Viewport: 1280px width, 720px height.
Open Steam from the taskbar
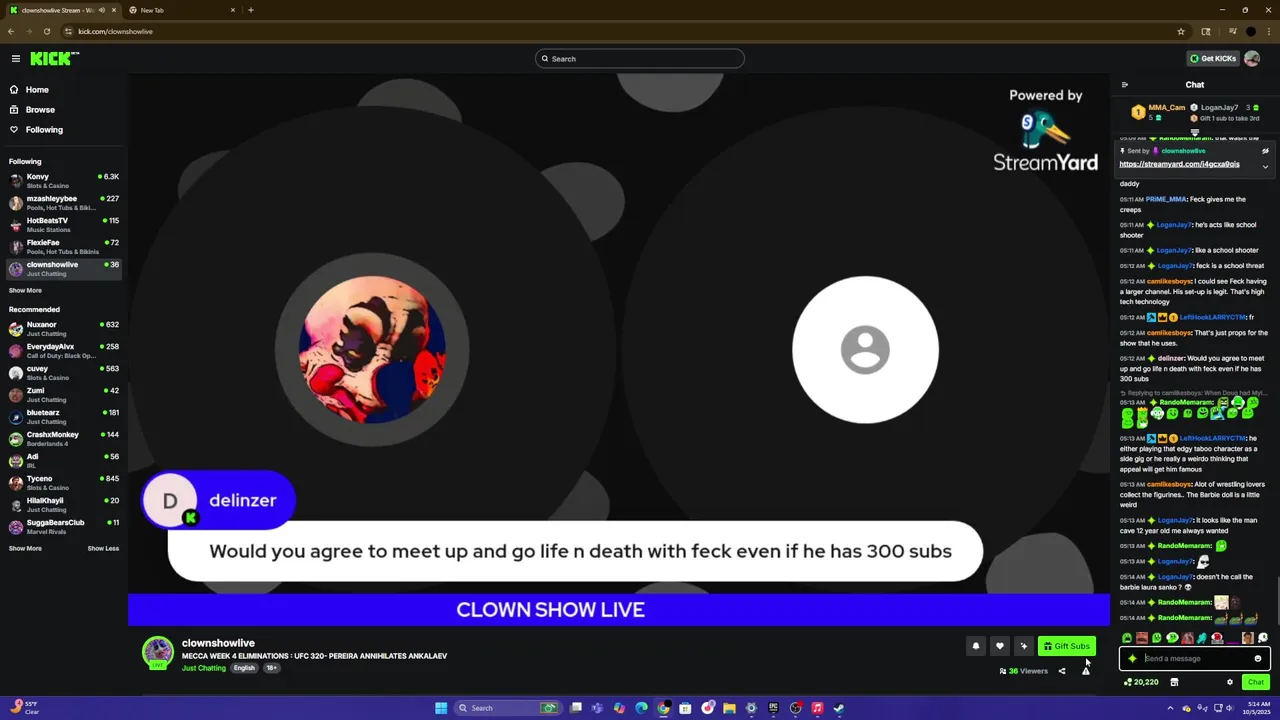(x=839, y=708)
